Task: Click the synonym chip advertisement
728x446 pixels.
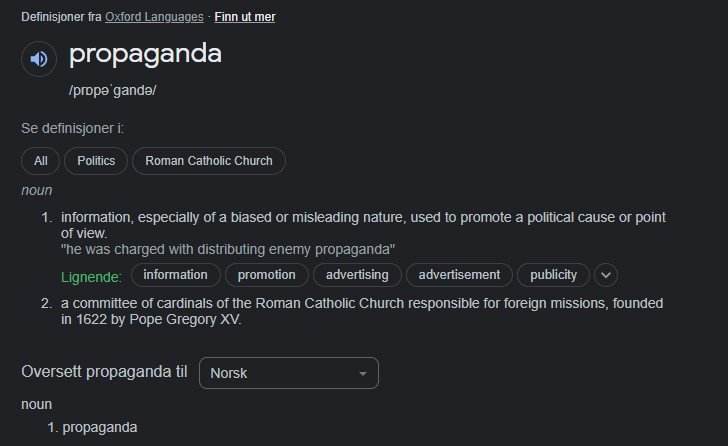Action: click(459, 275)
